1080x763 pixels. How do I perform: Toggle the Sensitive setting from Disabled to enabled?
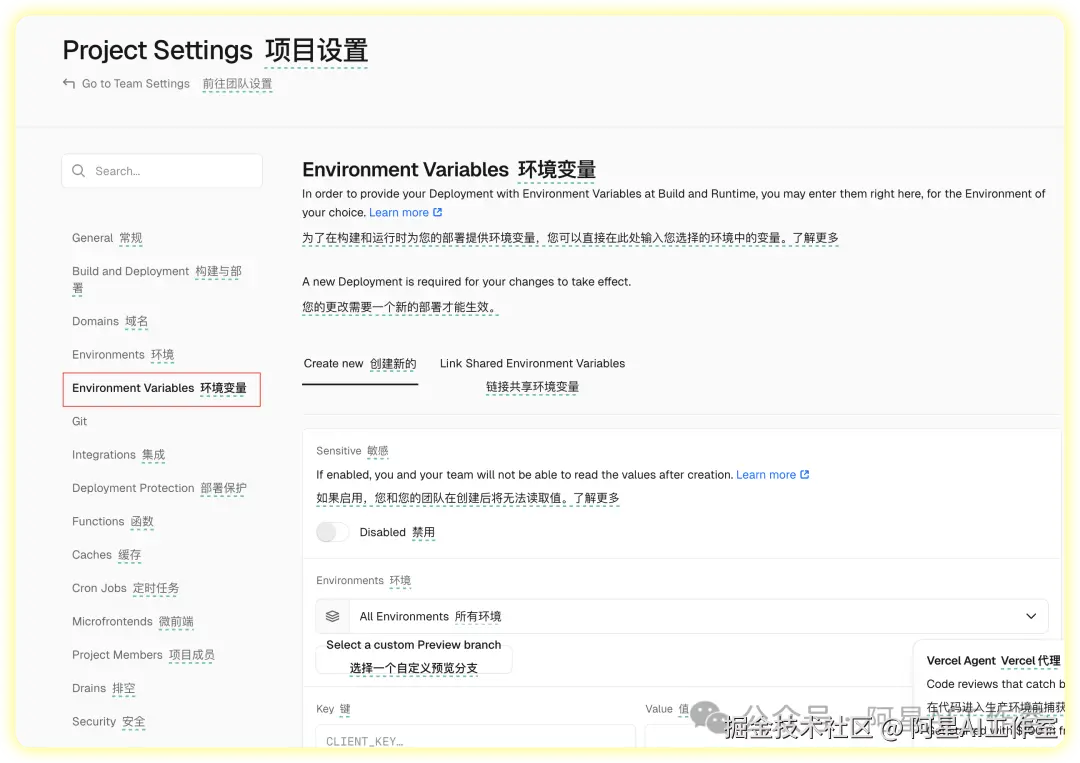click(332, 532)
